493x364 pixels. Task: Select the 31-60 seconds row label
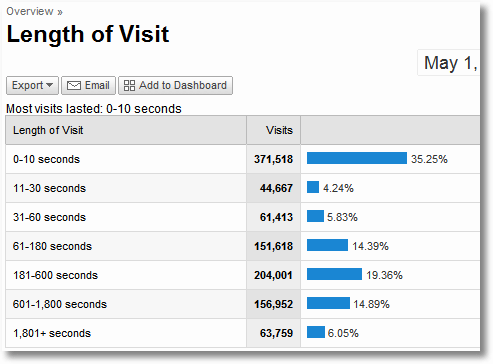click(49, 217)
